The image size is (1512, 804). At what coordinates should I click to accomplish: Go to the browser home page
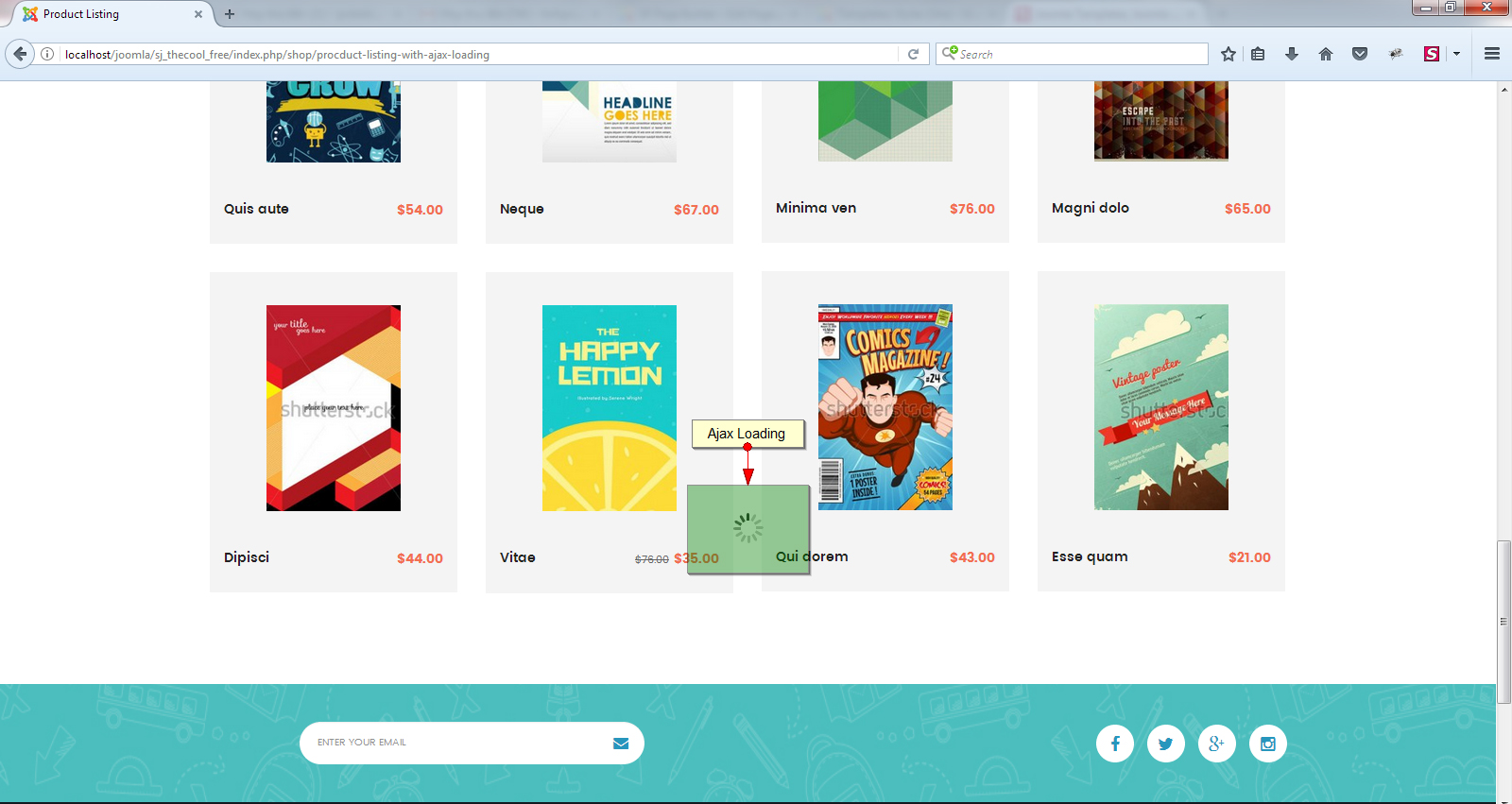[1326, 54]
